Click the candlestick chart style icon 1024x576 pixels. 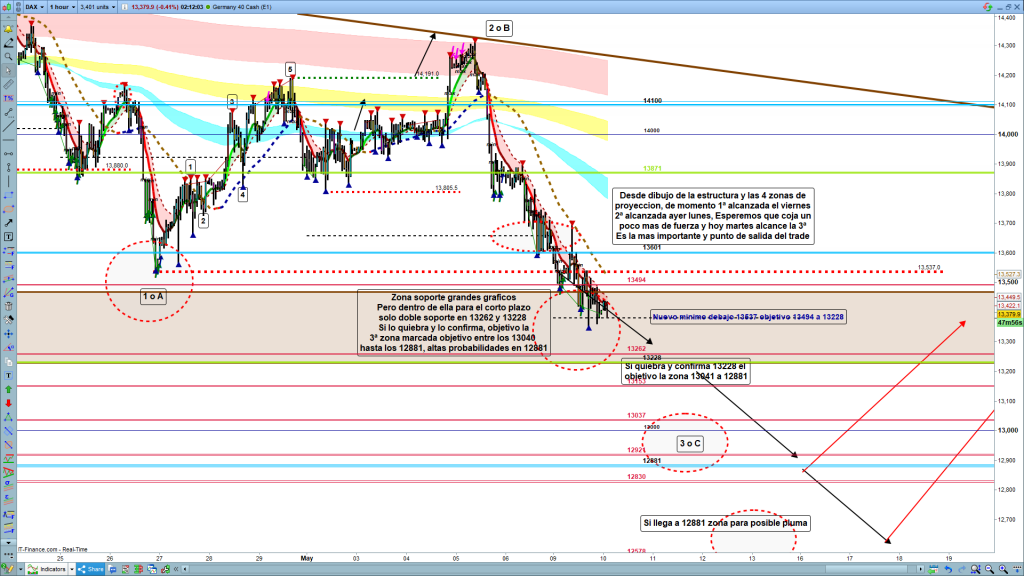tap(9, 7)
